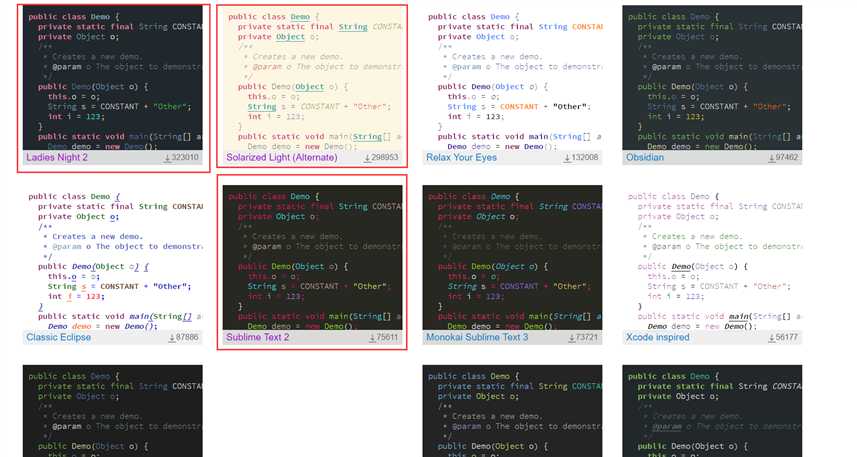Select the Sublime Text 2 code preview
This screenshot has width=857, height=457.
[x=313, y=257]
